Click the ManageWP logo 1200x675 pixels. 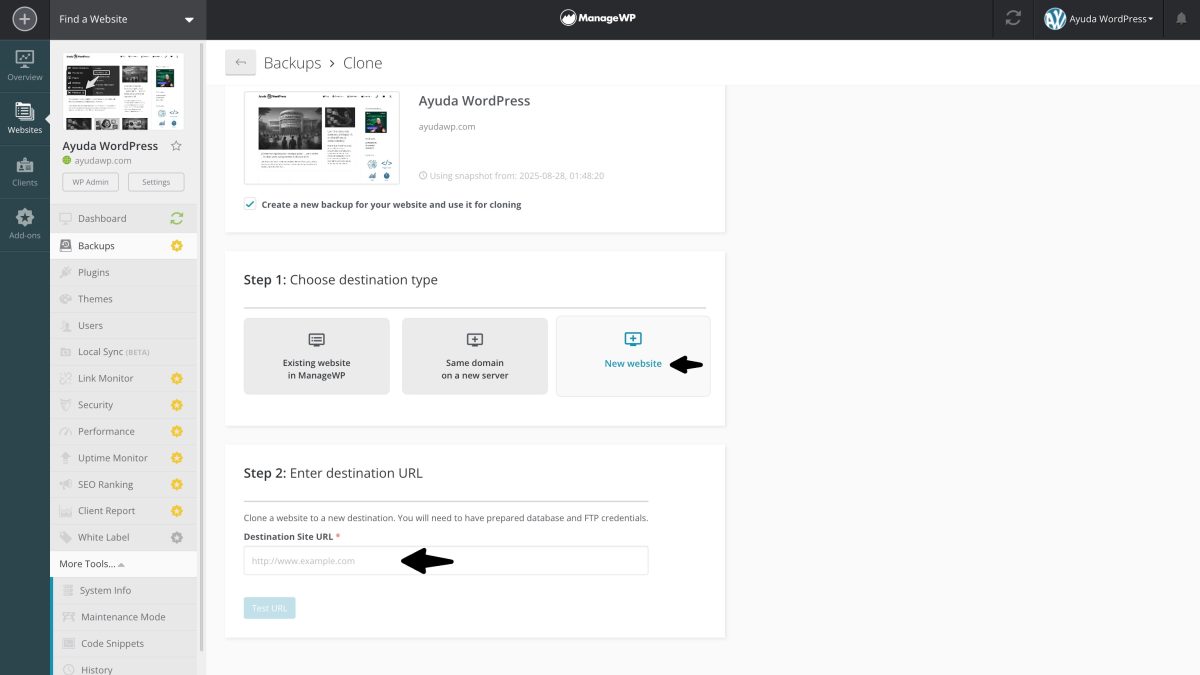tap(597, 16)
